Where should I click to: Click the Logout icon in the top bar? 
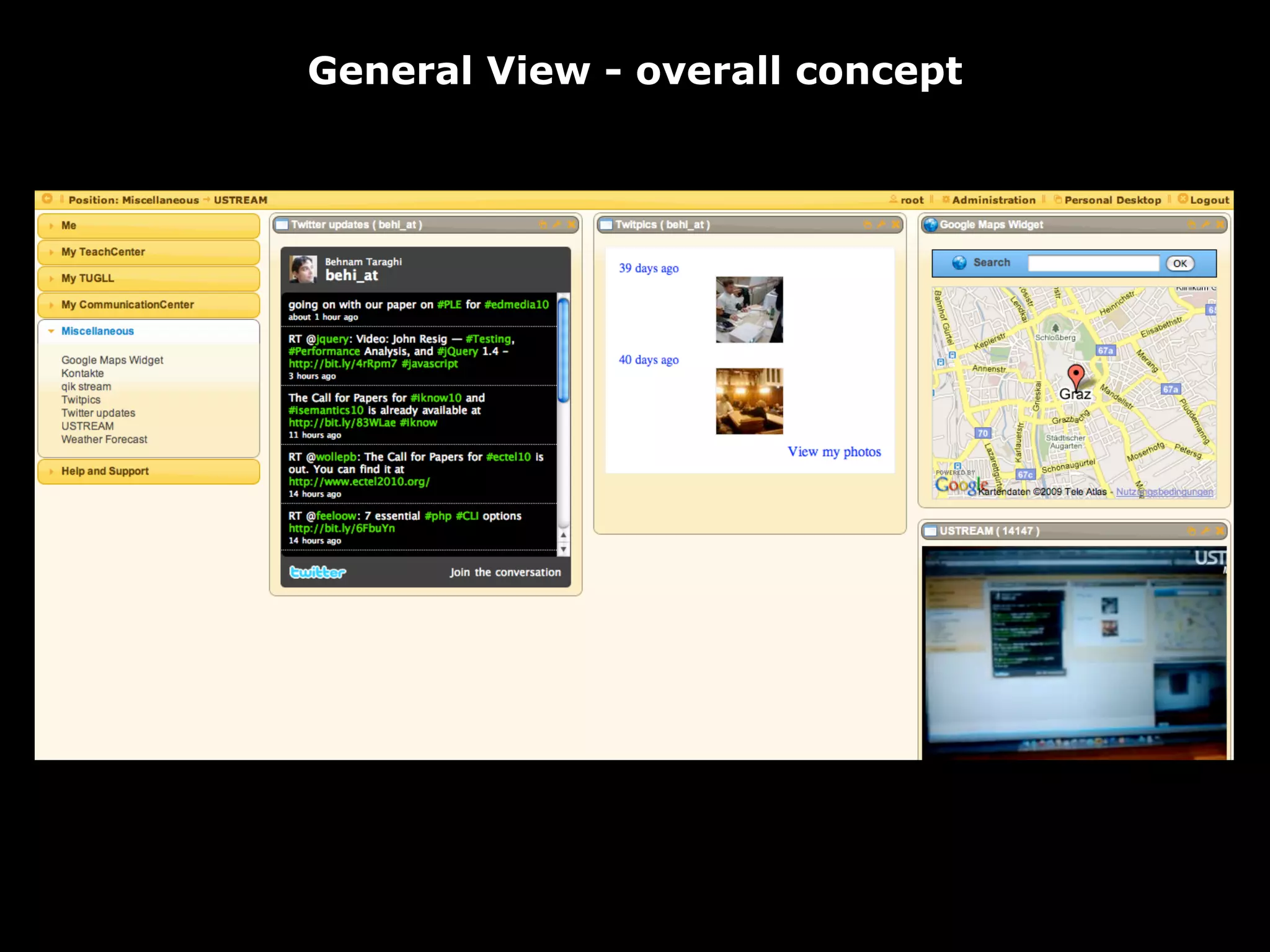[1183, 199]
